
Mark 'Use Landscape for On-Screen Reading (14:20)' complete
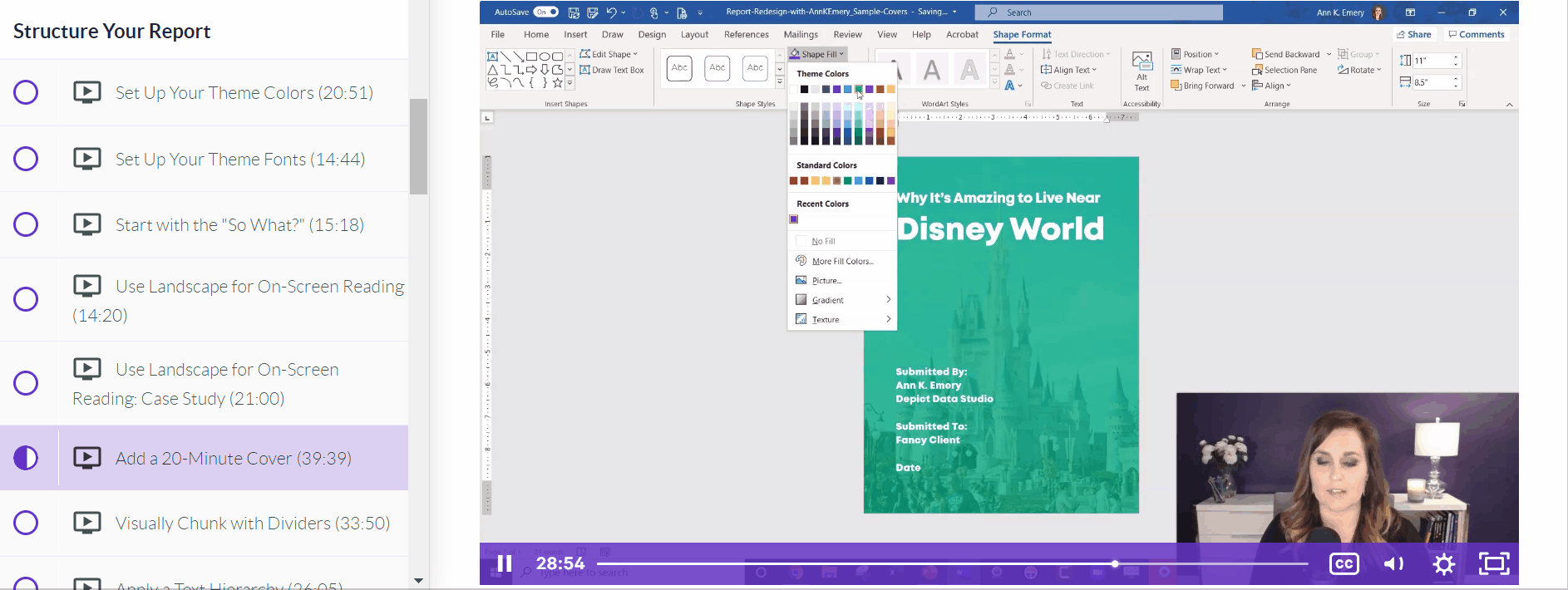(26, 299)
